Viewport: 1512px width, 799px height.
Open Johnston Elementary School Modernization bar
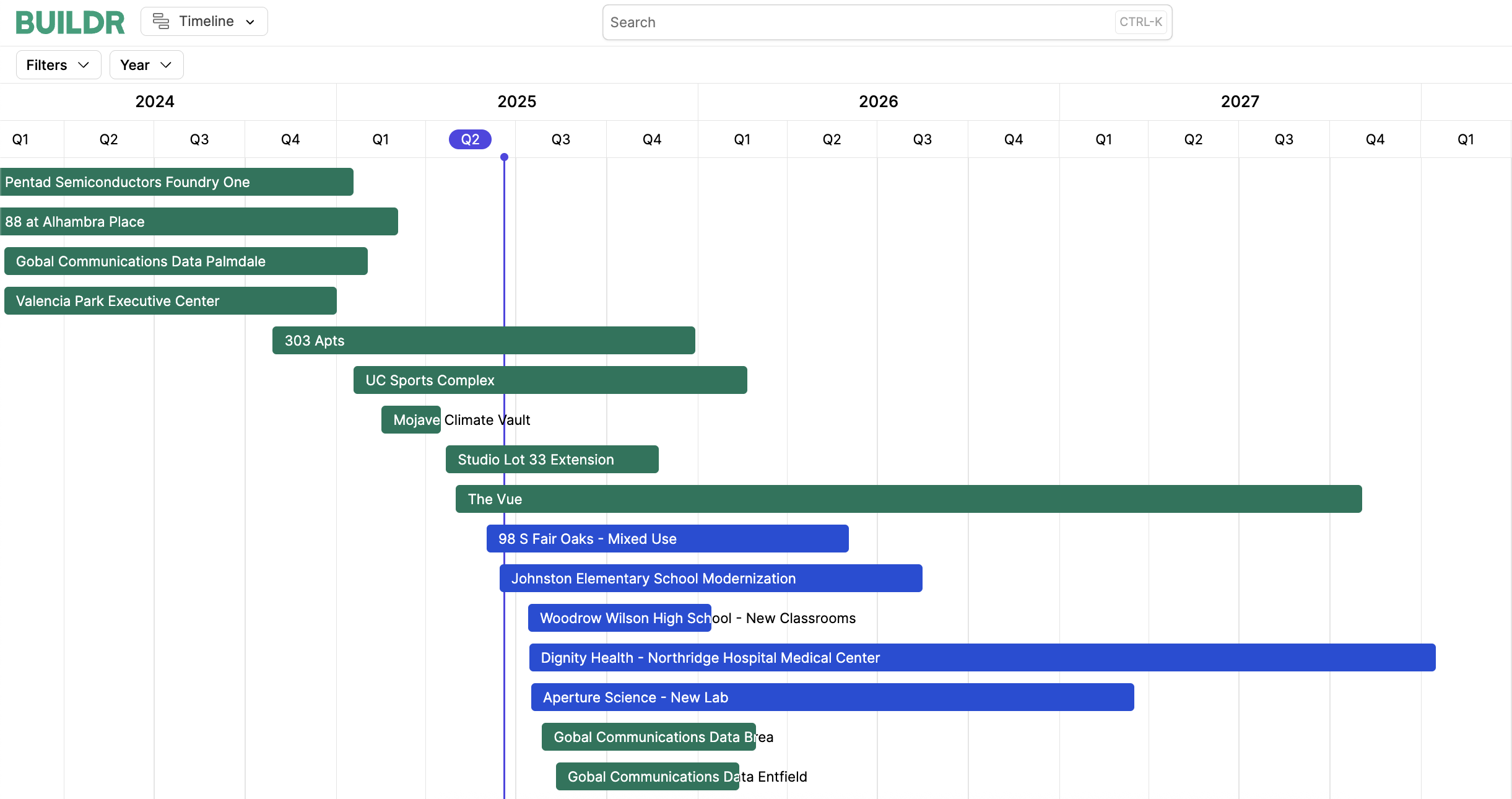[711, 579]
